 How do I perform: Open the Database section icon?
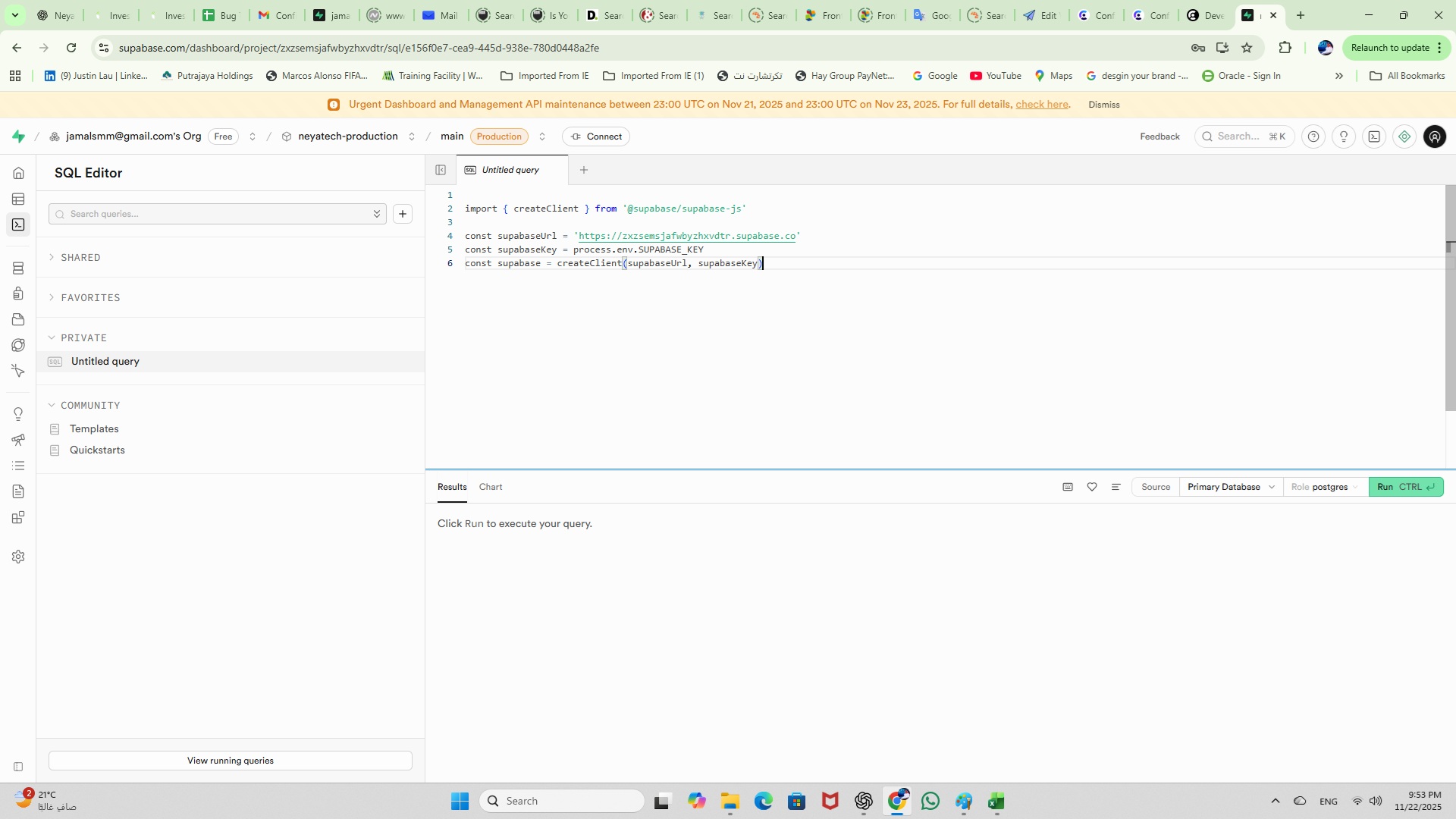tap(17, 268)
